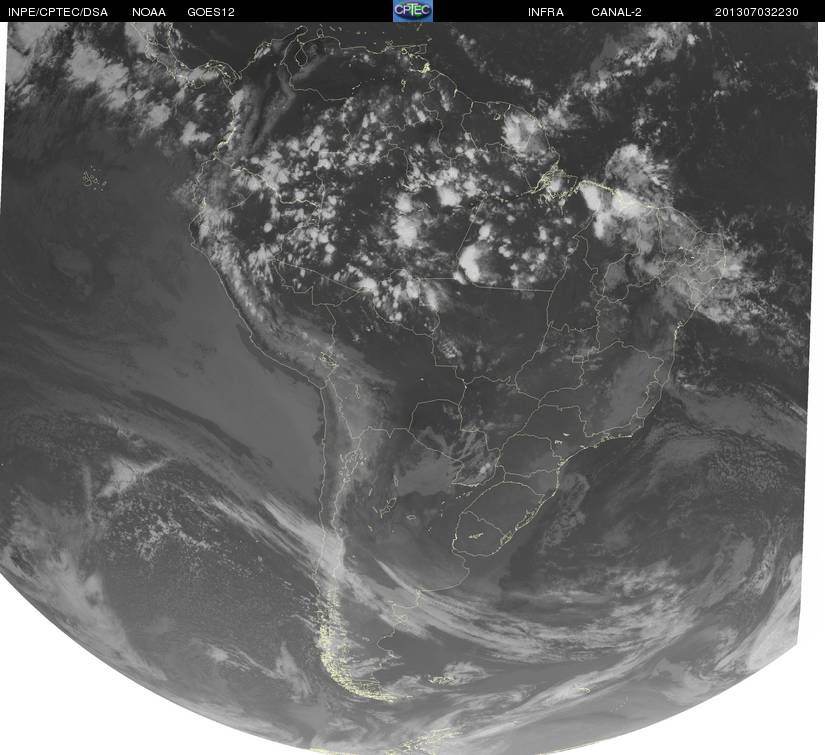Screen dimensions: 825x755
Task: Click the INPE/CPTEC/DSA header label
Action: tap(58, 12)
